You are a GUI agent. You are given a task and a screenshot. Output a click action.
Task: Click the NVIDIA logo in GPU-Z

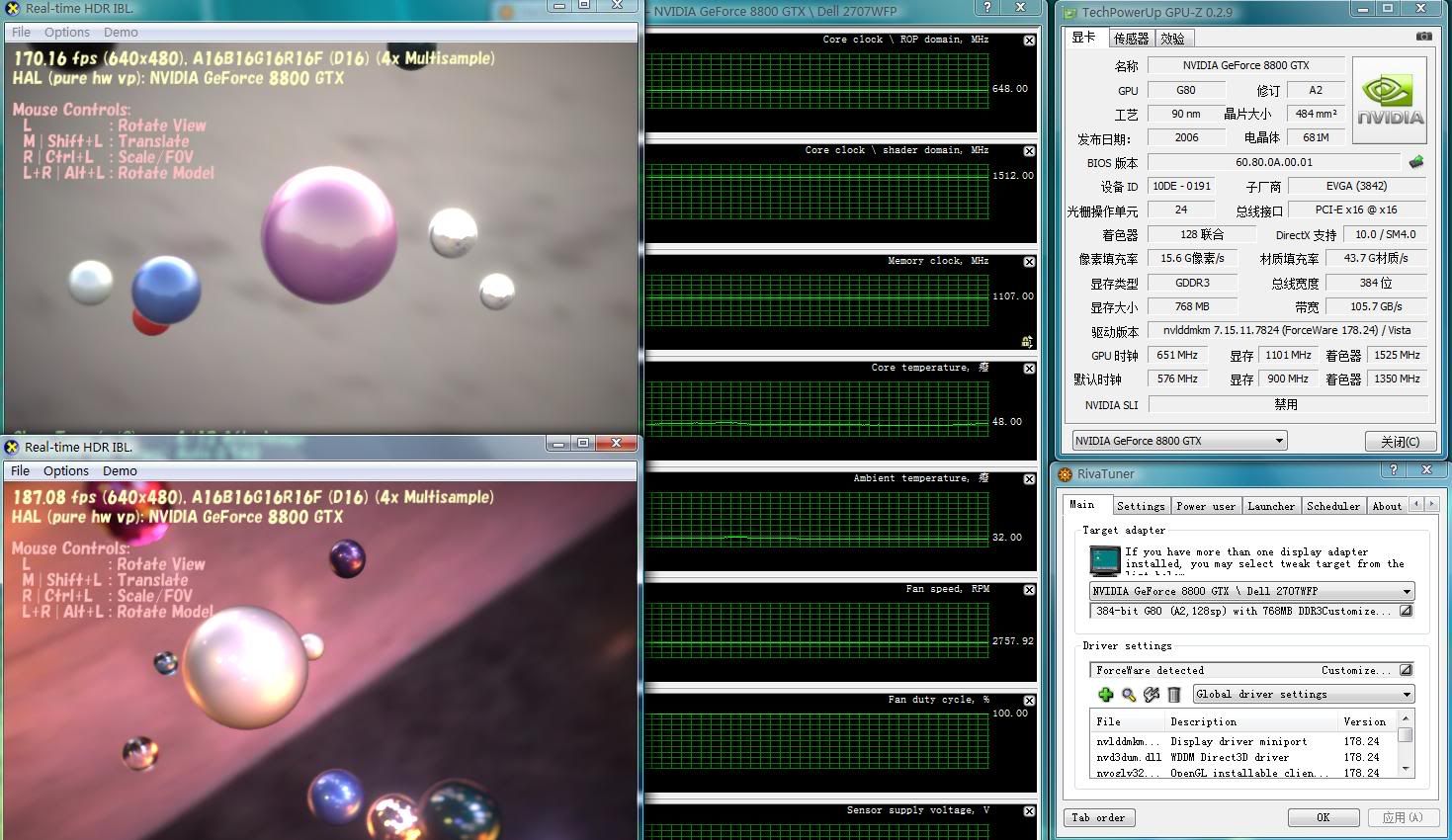(1389, 101)
